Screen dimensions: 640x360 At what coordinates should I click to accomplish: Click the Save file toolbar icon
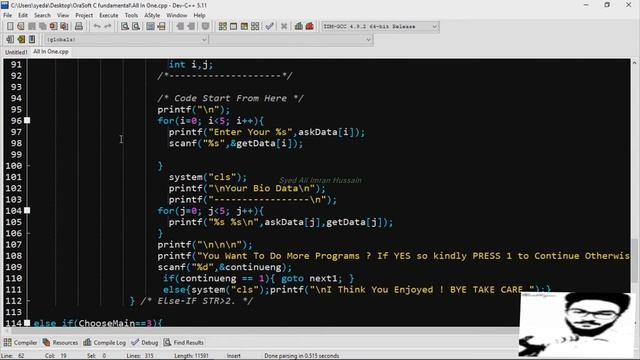[31, 27]
